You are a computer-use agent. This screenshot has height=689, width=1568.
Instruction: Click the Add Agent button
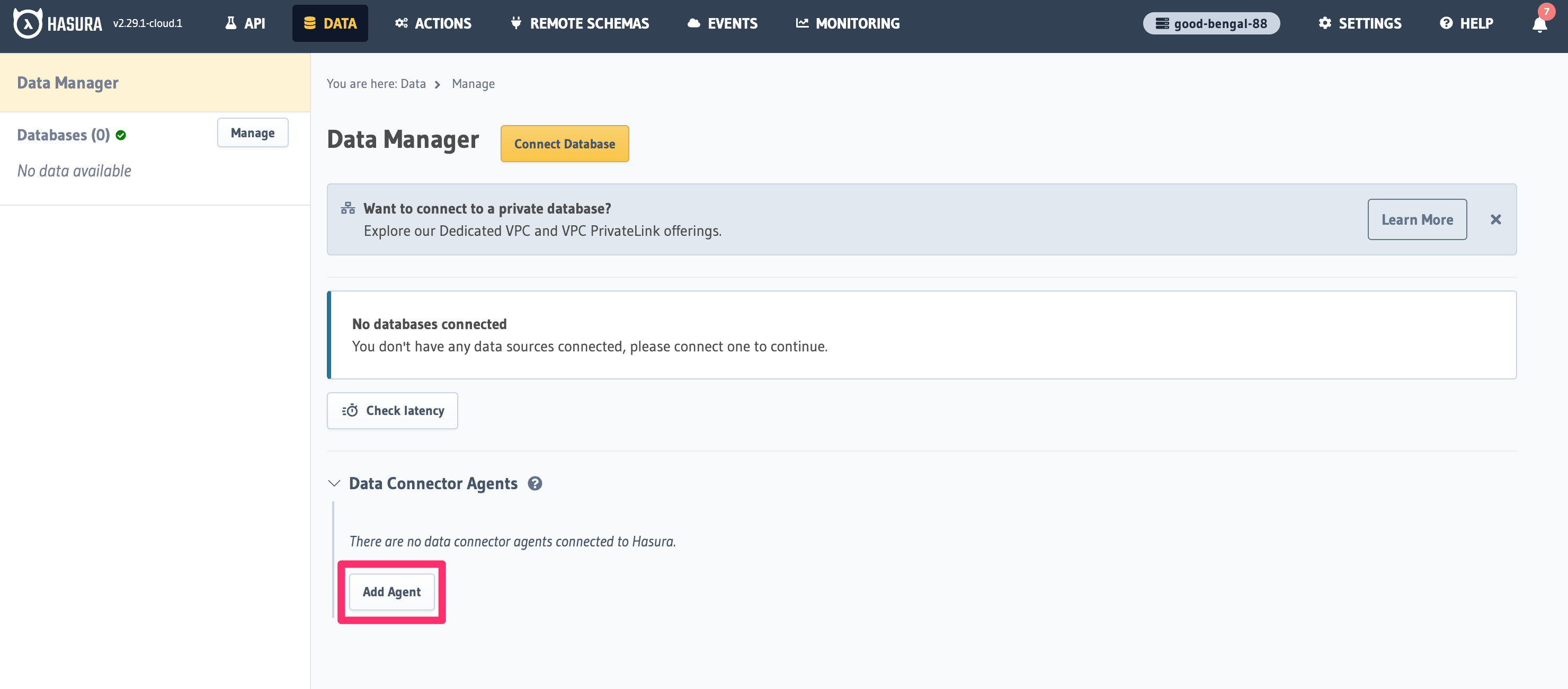[391, 591]
